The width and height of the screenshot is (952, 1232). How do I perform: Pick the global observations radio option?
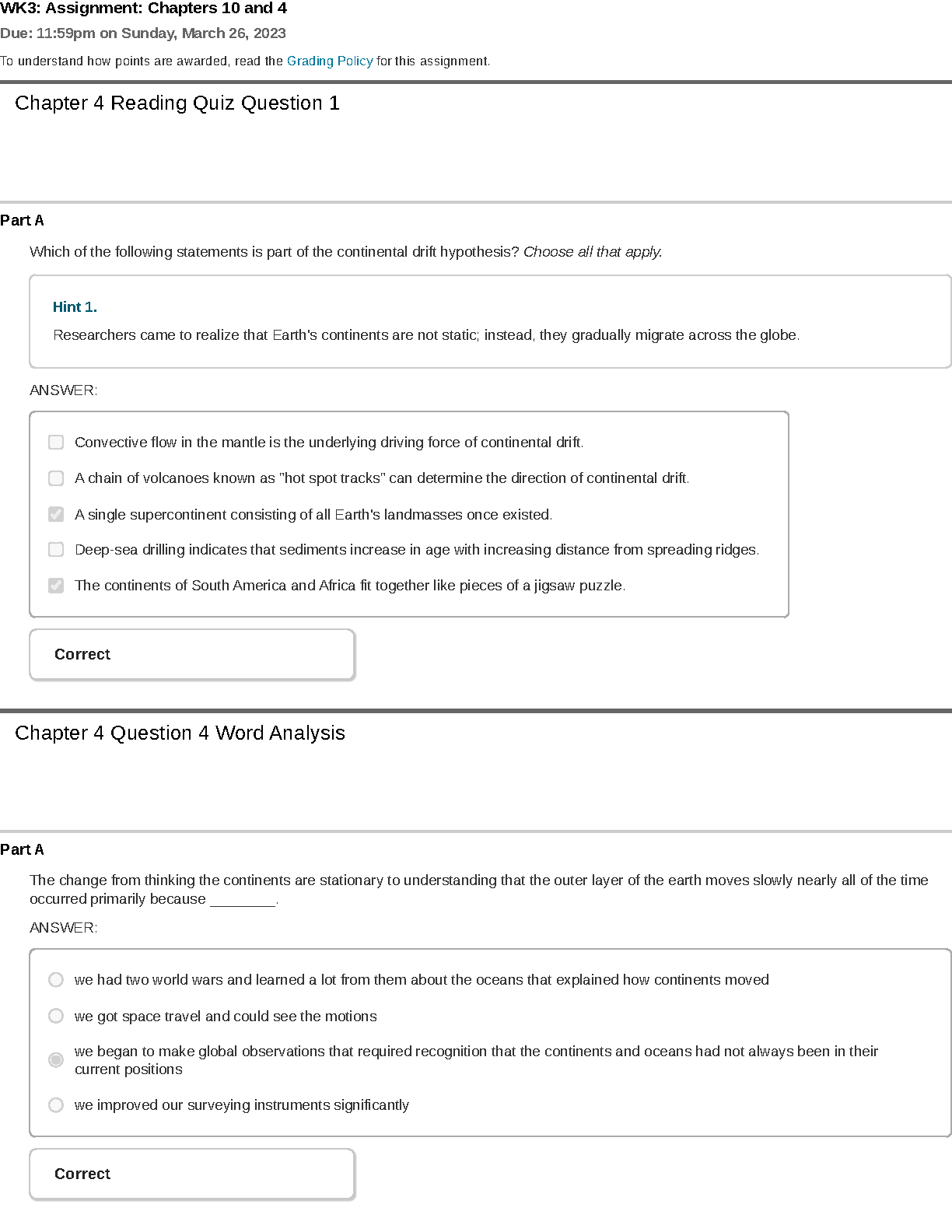pyautogui.click(x=56, y=1060)
